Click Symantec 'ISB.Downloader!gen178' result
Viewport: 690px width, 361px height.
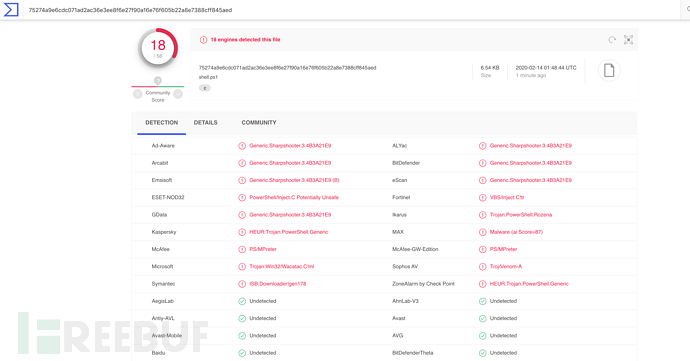coord(278,284)
